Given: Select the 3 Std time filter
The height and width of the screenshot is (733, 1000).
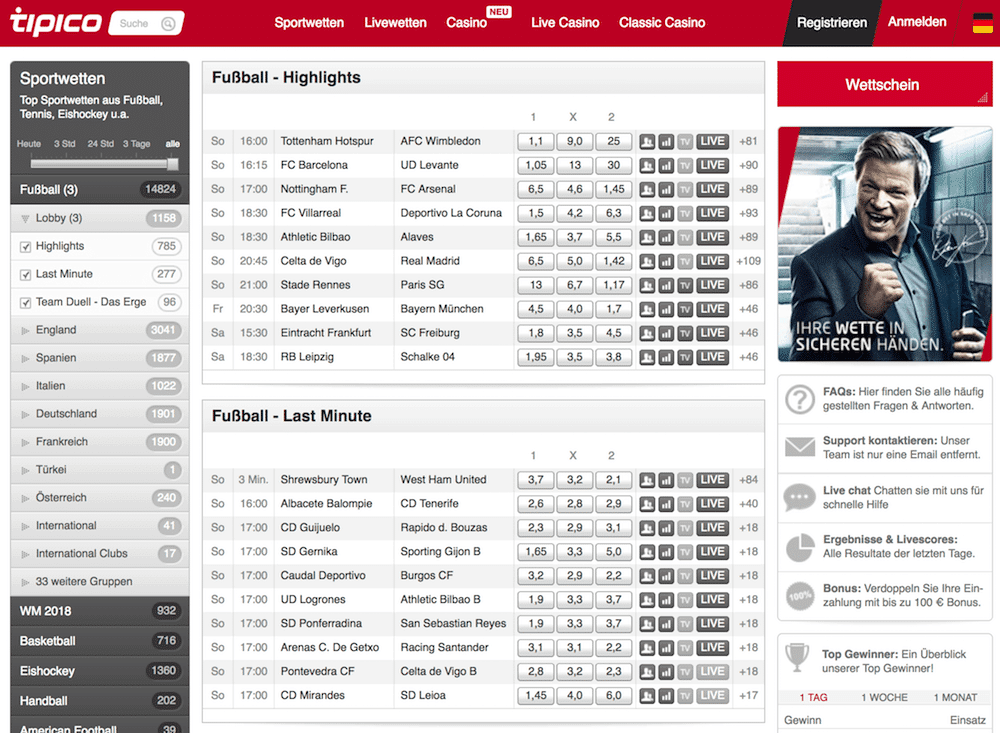Looking at the screenshot, I should pyautogui.click(x=64, y=144).
